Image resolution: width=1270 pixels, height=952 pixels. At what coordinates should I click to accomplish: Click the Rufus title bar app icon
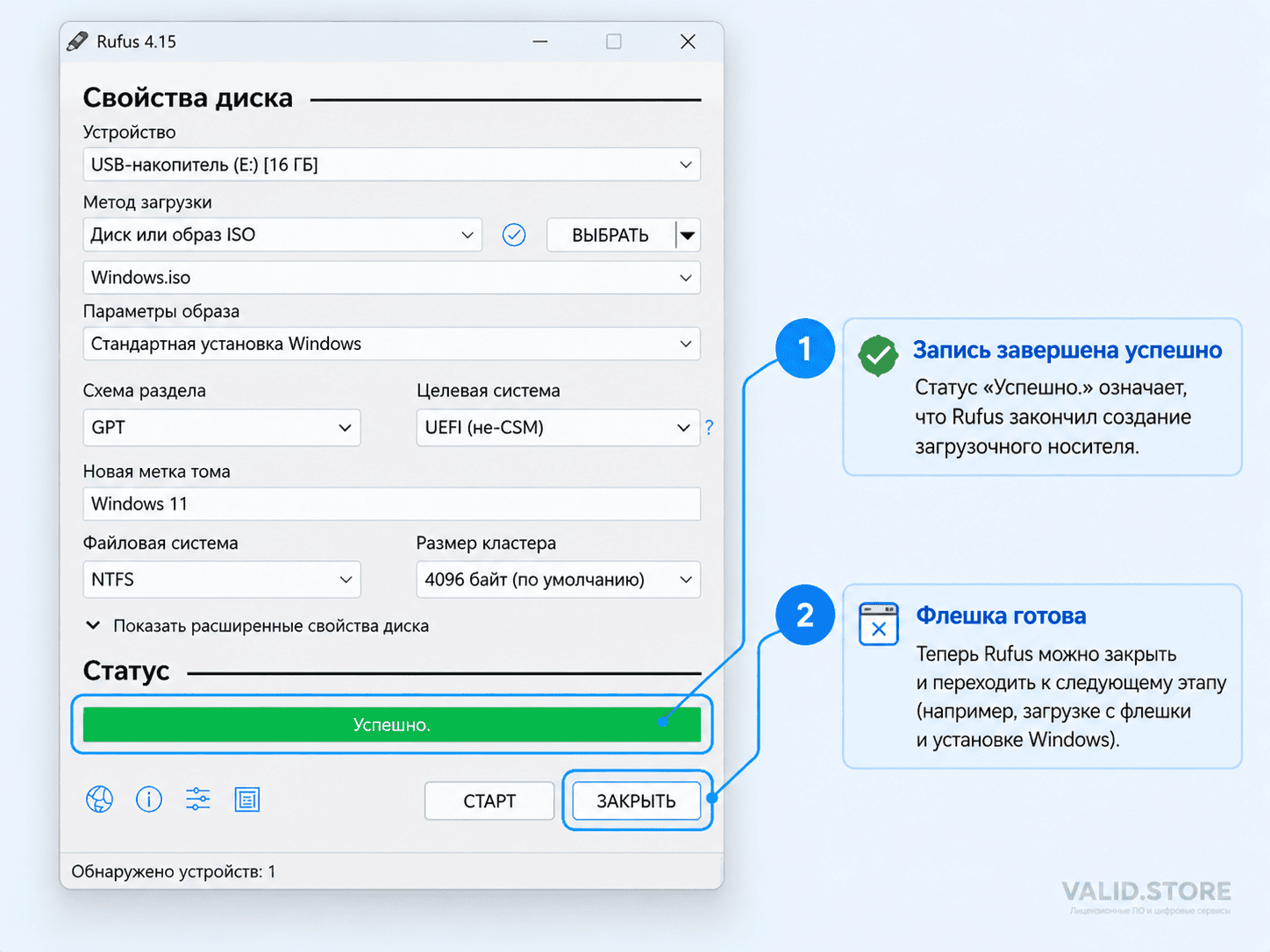click(78, 41)
